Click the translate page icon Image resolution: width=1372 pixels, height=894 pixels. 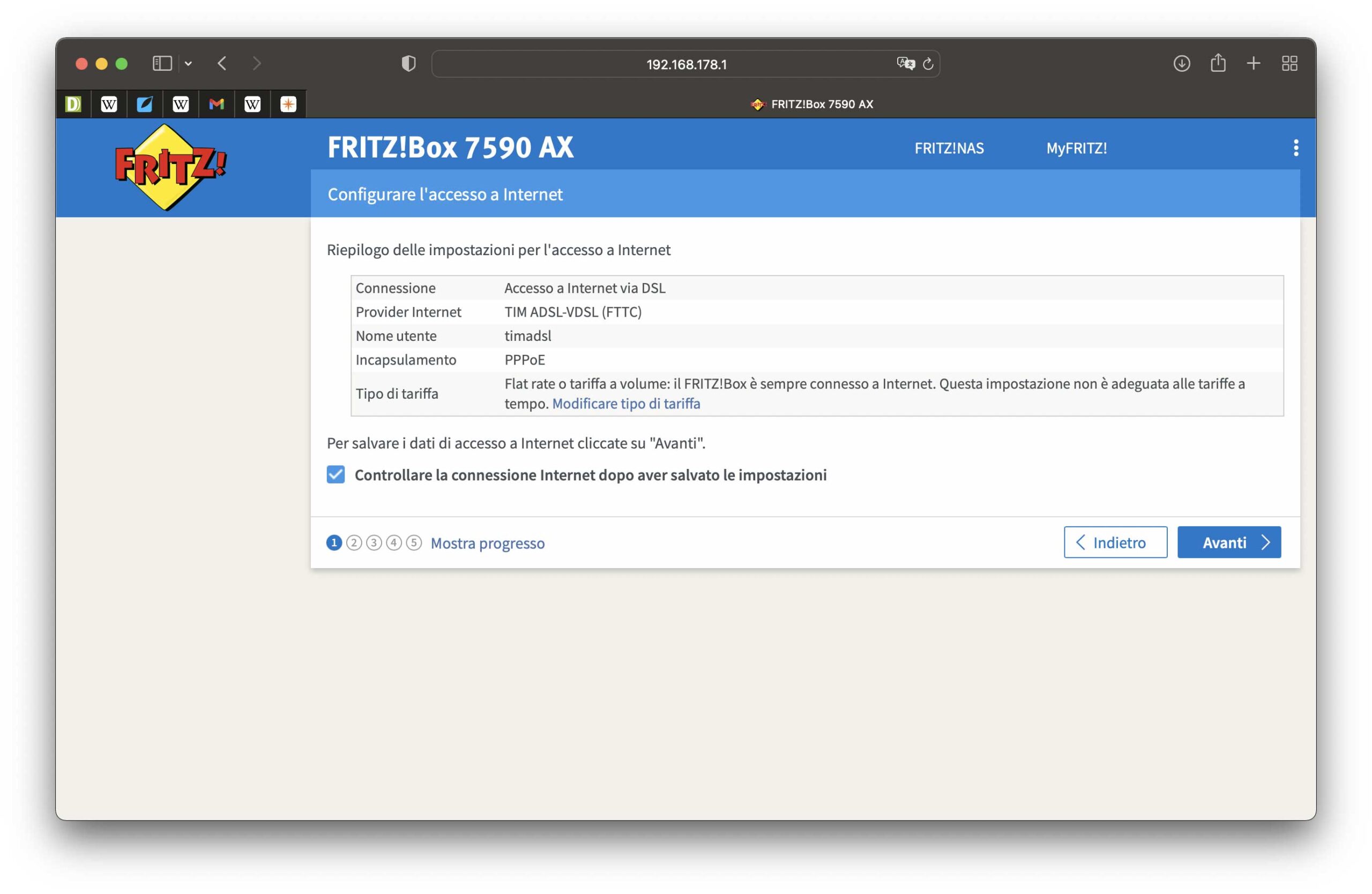[905, 63]
